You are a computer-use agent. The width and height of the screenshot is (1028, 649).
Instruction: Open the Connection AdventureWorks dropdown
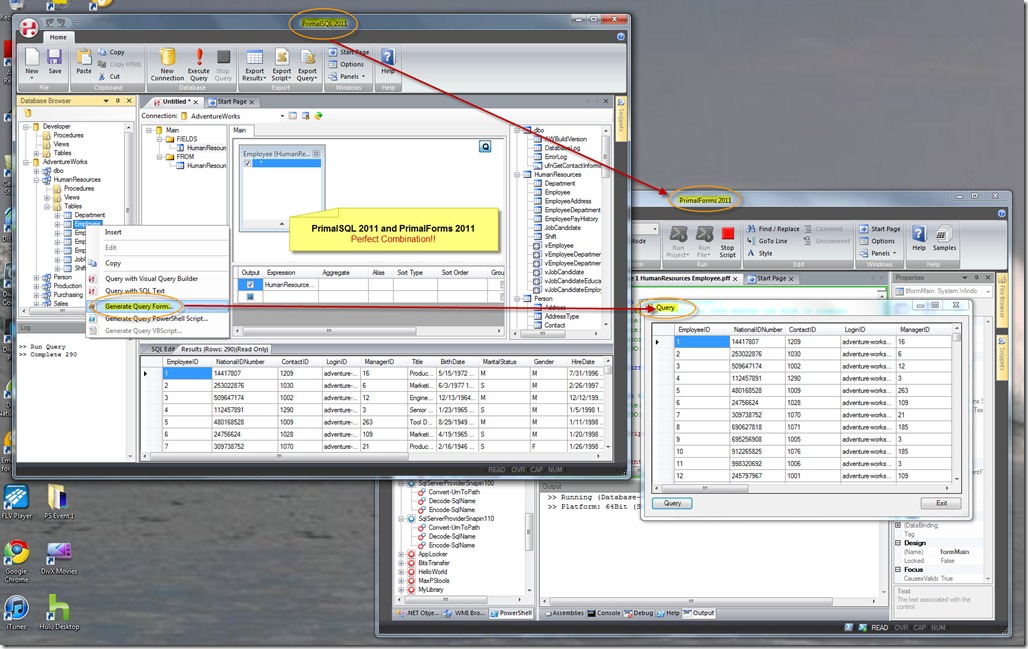(283, 116)
